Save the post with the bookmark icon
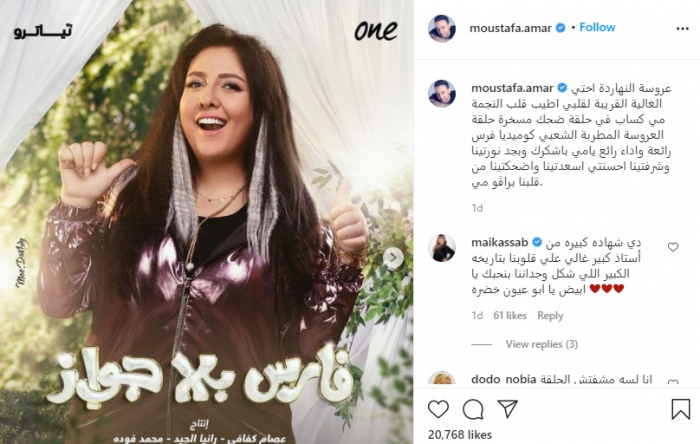 (x=681, y=409)
